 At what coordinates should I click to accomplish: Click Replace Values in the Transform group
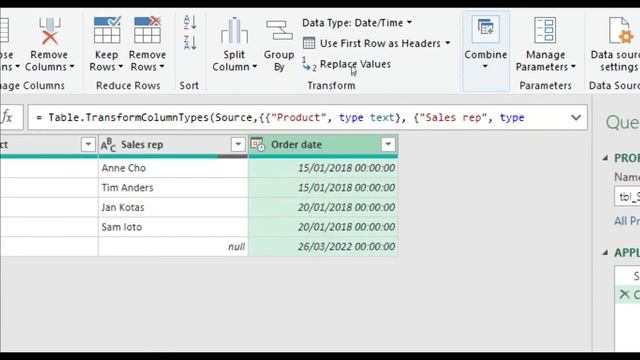(347, 64)
